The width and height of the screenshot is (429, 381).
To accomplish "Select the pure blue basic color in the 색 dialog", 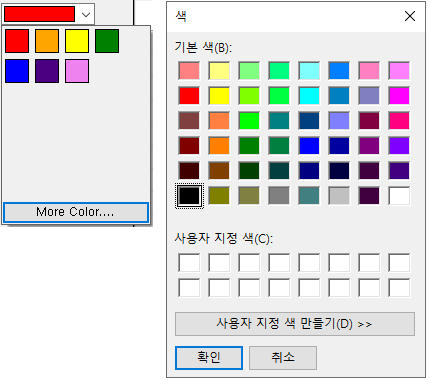I will click(x=309, y=146).
